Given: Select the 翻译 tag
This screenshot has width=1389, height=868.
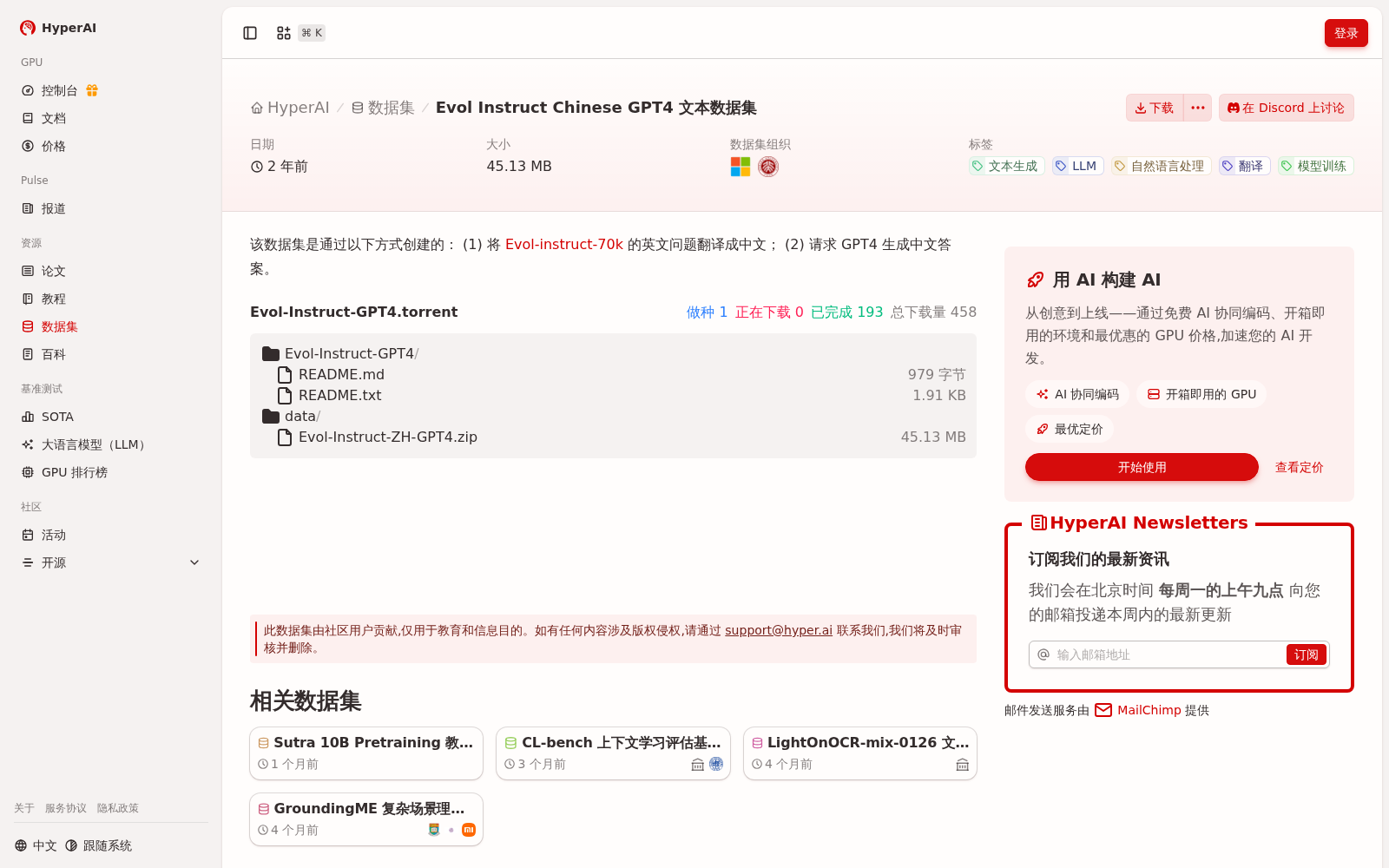Looking at the screenshot, I should point(1244,166).
